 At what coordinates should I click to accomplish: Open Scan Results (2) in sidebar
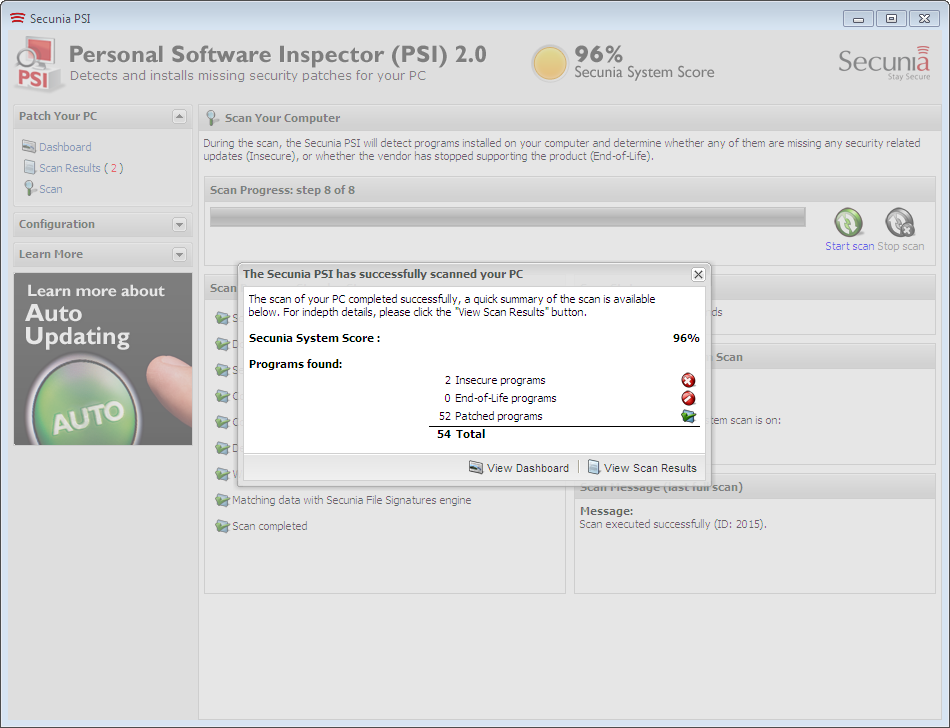point(81,168)
